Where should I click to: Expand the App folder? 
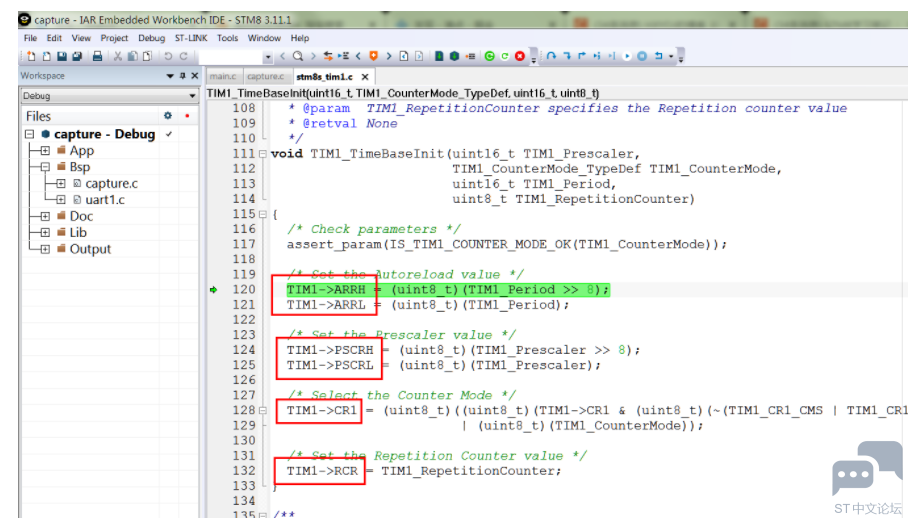click(x=45, y=150)
